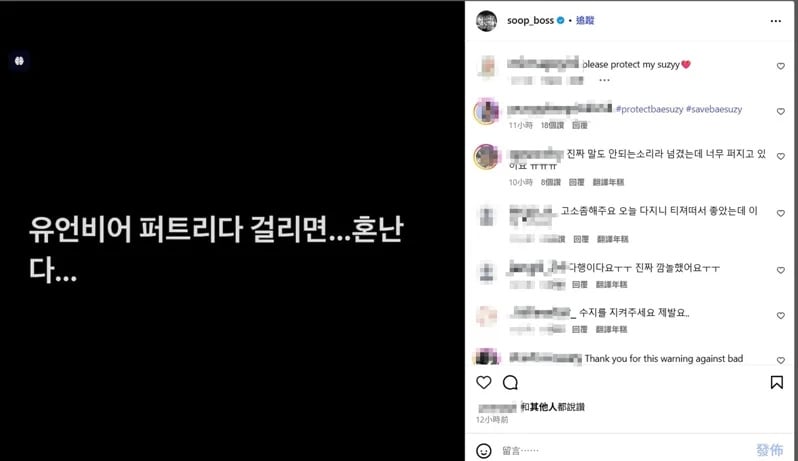Follow soop_boss with 追蹤 button

click(x=585, y=20)
